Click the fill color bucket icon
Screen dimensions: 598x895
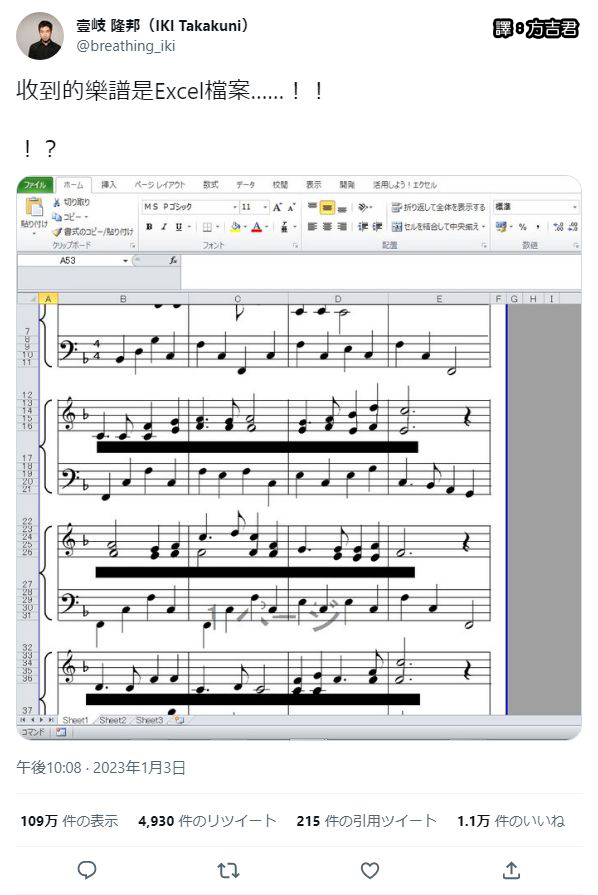click(x=235, y=227)
